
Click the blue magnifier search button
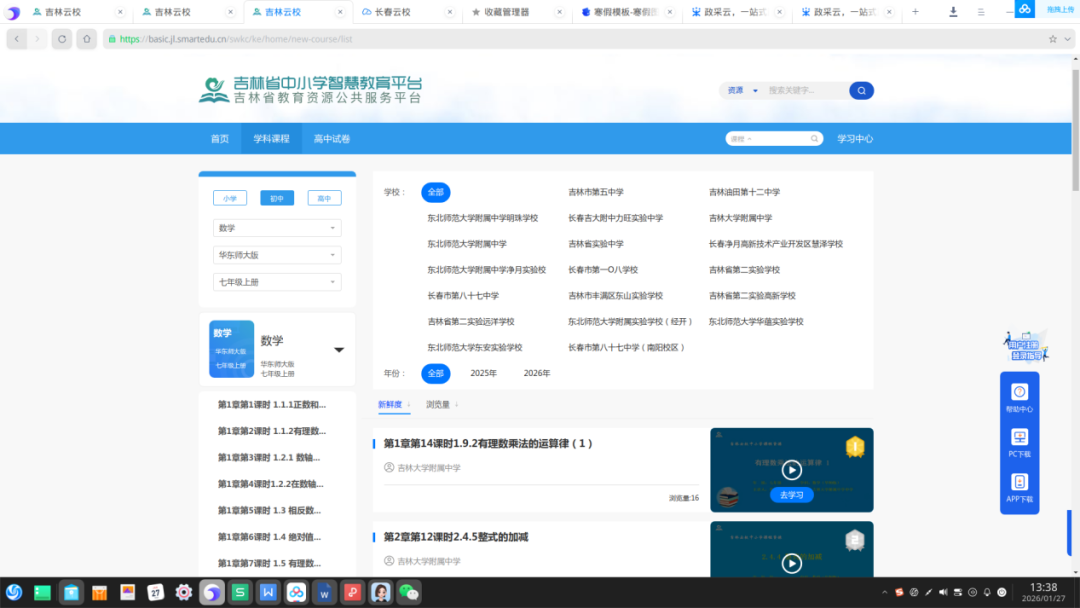tap(861, 90)
